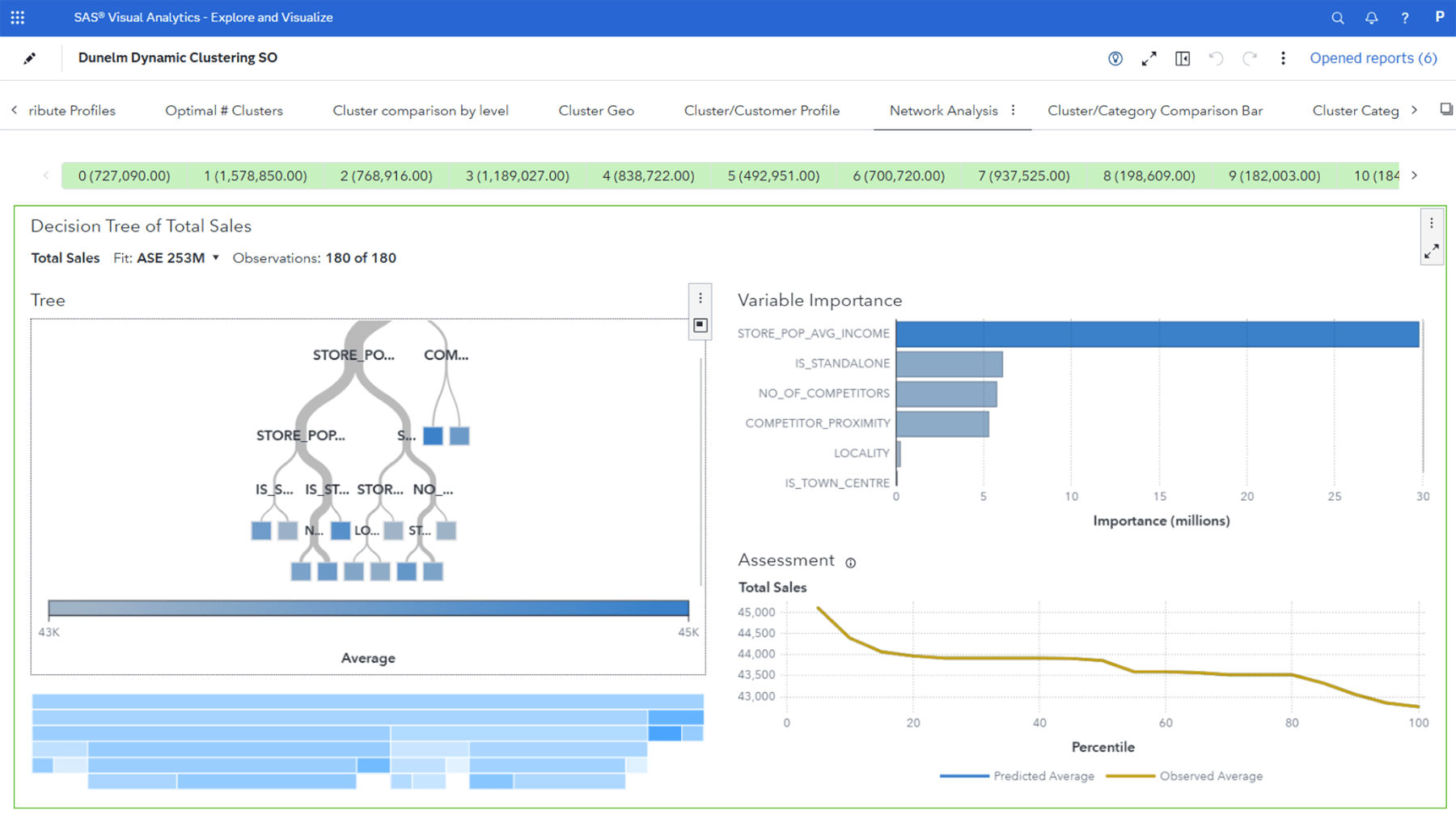Enter full screen with the expand icon
Viewport: 1456px width, 819px height.
1149,57
